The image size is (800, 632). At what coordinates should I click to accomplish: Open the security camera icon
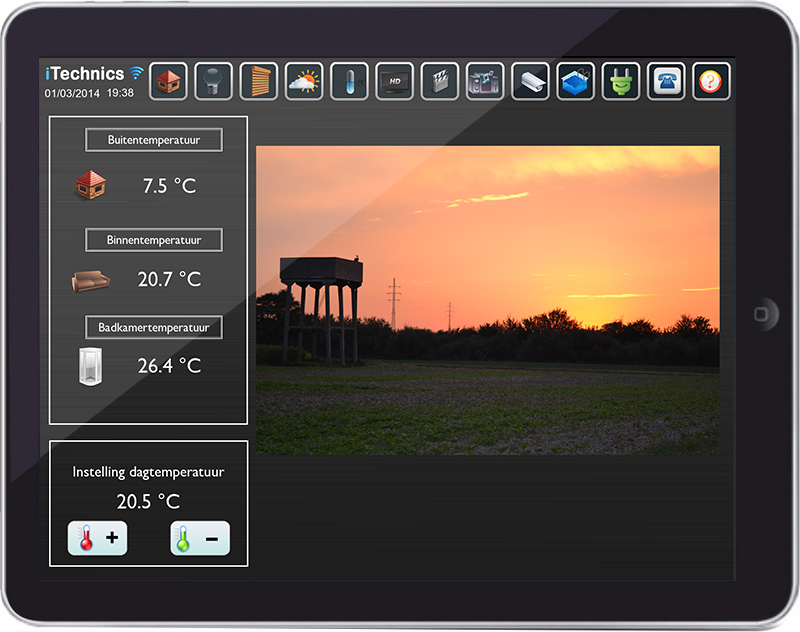530,81
